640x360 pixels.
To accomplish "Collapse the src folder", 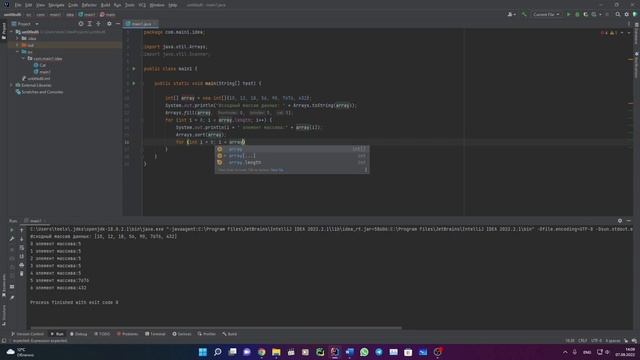I will pos(18,52).
